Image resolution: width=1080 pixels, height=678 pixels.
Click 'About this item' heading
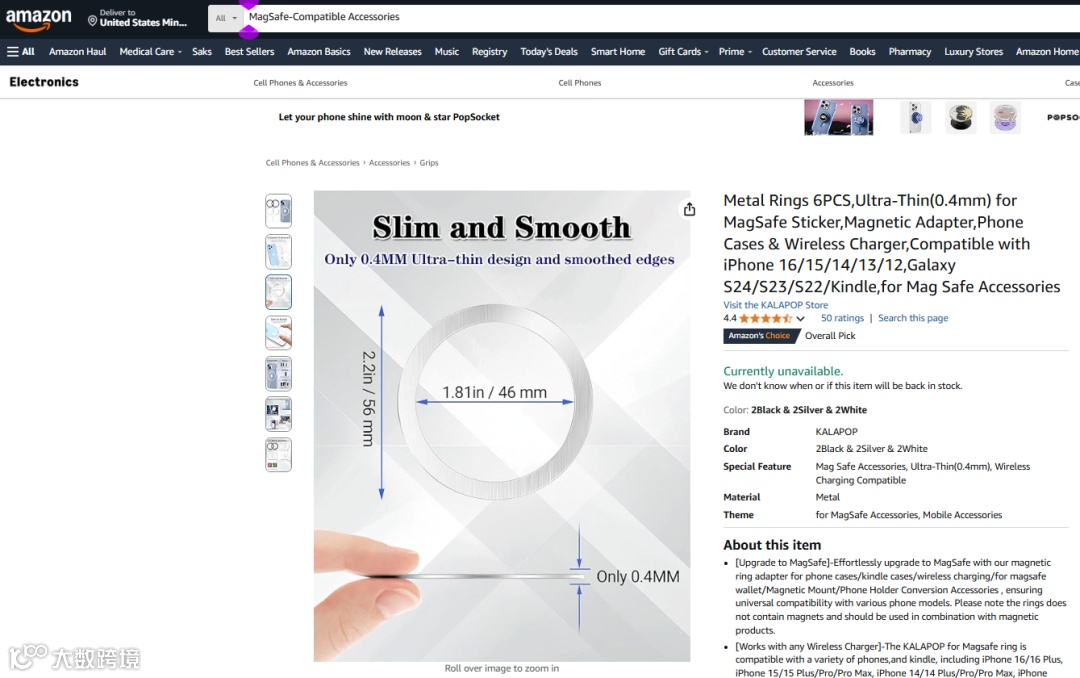[772, 544]
